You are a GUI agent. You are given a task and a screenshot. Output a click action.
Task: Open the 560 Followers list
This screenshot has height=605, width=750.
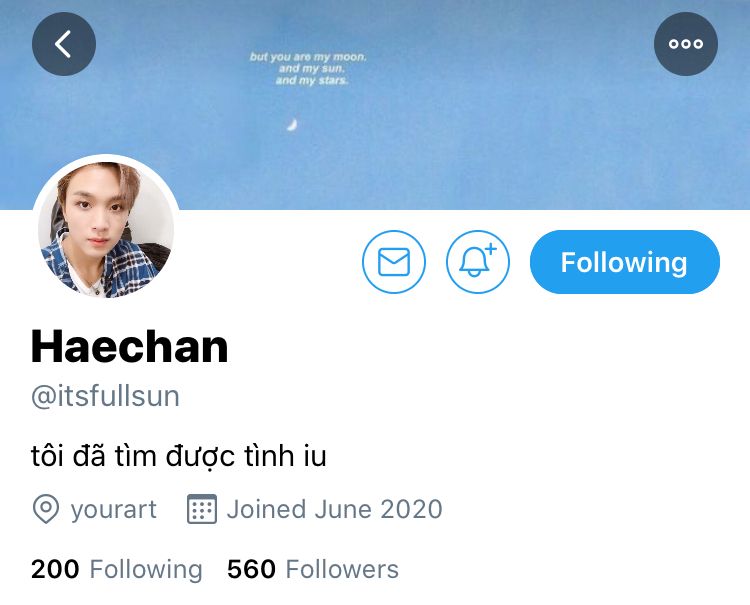313,569
